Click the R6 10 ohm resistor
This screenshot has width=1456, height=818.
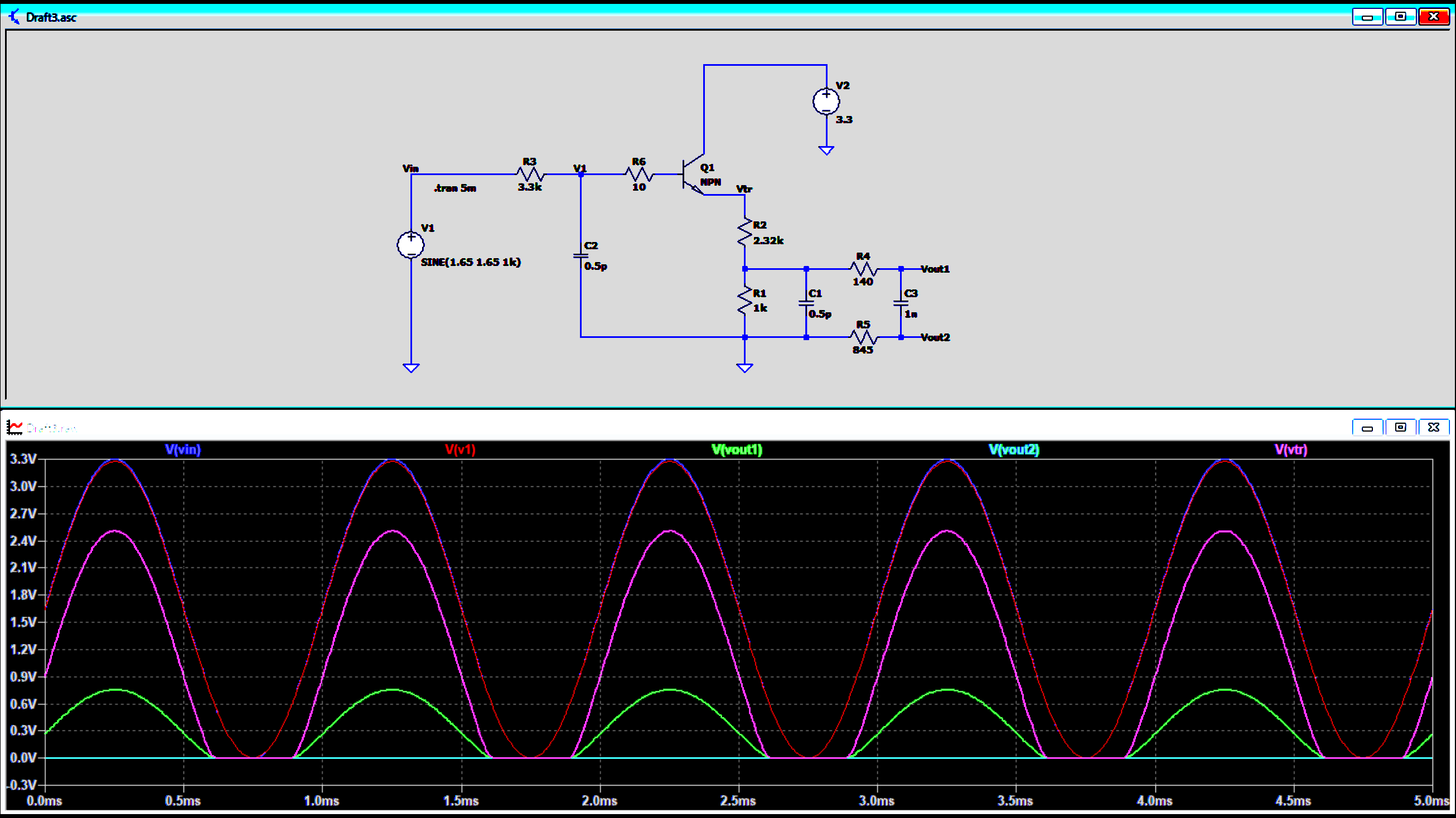point(638,174)
